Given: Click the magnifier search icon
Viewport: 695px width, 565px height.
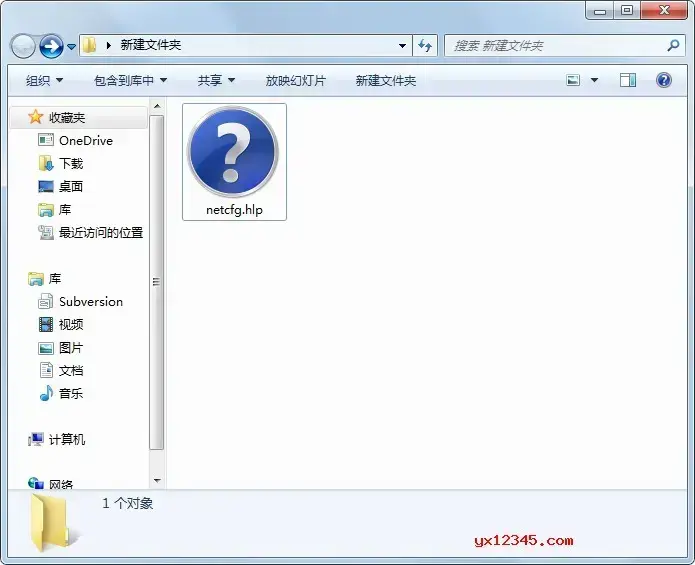Looking at the screenshot, I should tap(673, 45).
